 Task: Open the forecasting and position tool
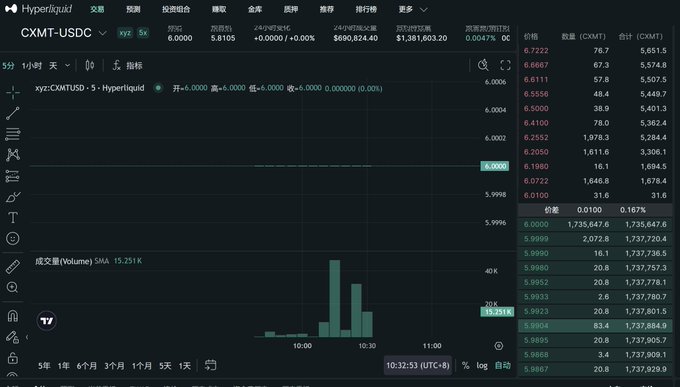pos(13,176)
